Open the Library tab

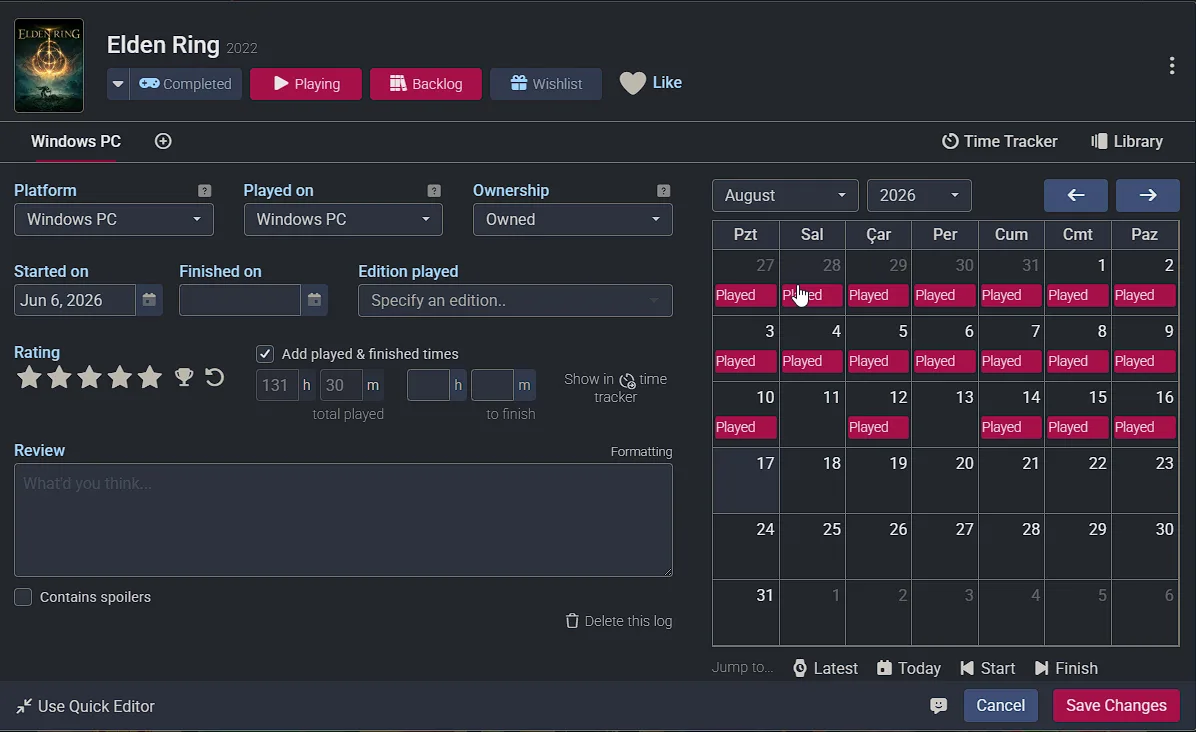tap(1127, 141)
